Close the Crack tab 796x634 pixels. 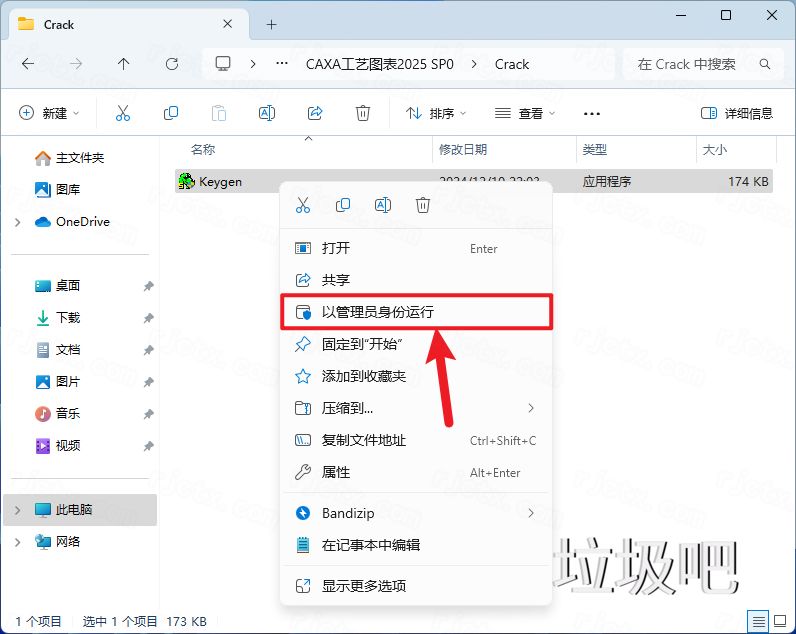[x=227, y=24]
